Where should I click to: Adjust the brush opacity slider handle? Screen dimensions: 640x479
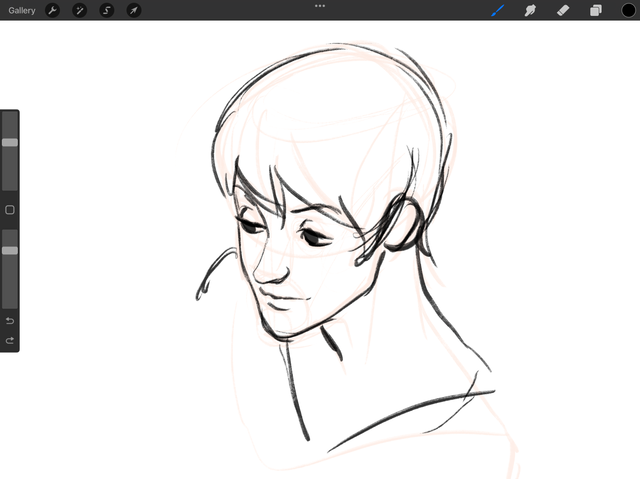click(x=10, y=251)
